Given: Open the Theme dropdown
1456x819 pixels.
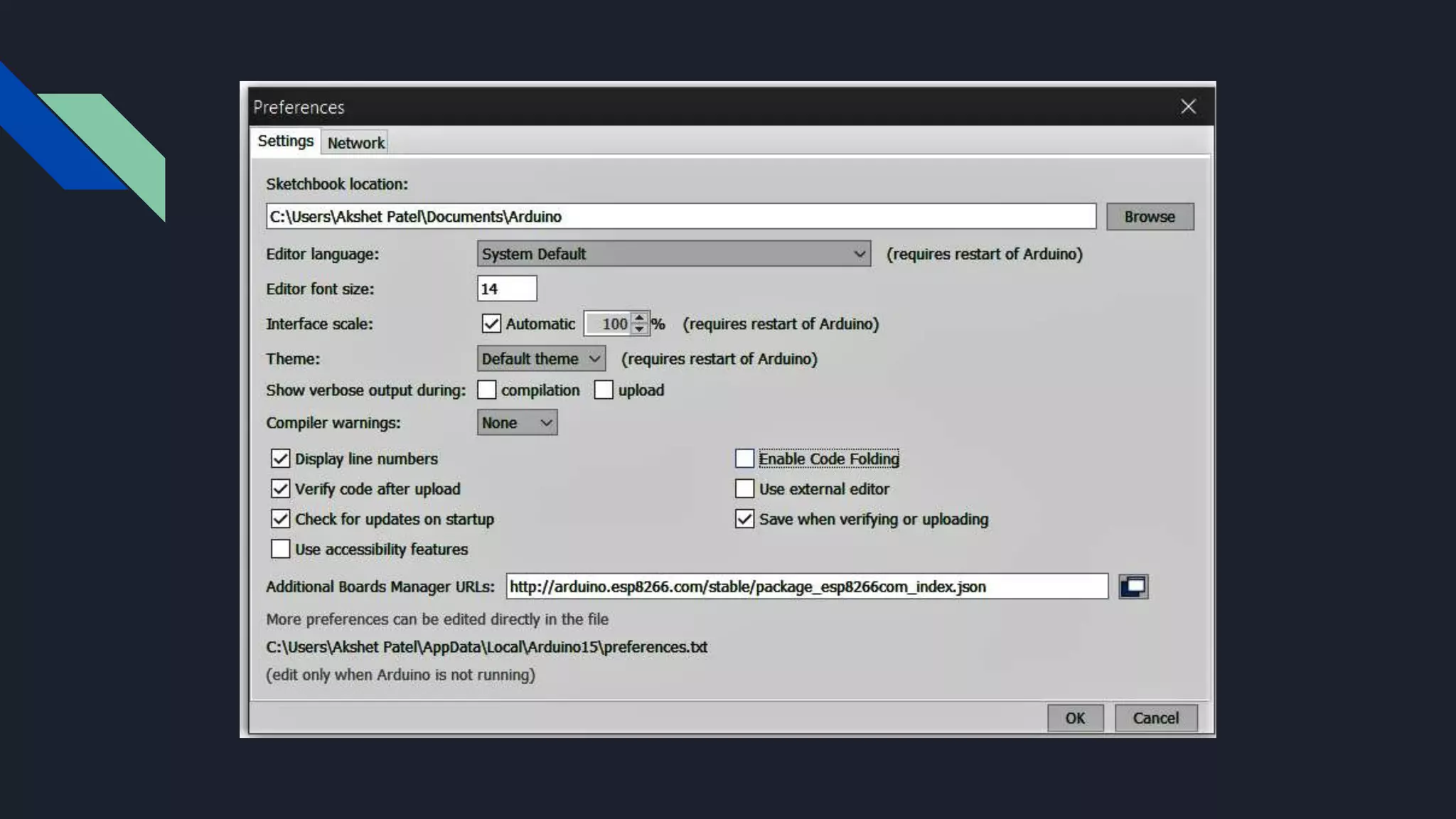Looking at the screenshot, I should (x=541, y=358).
